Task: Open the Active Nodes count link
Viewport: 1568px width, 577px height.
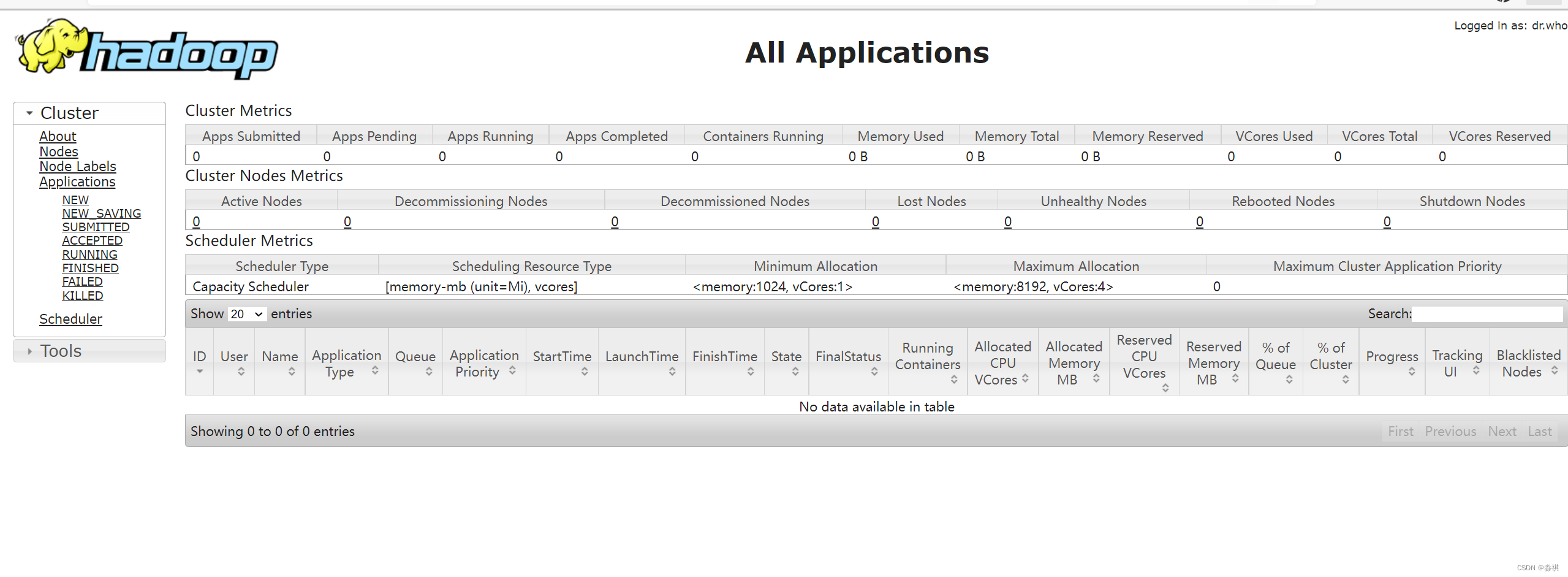Action: pyautogui.click(x=196, y=221)
